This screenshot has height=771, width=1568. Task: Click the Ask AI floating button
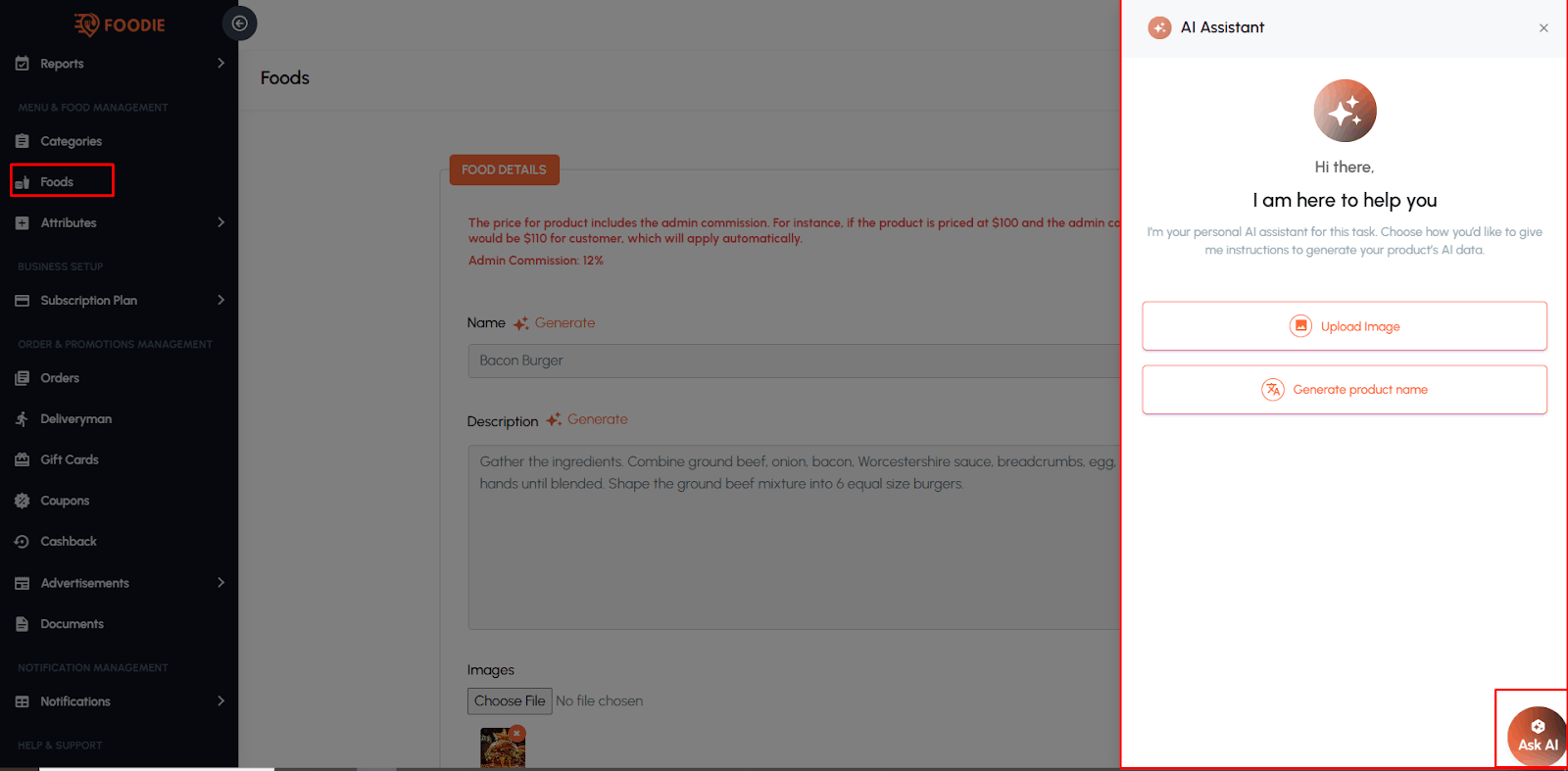pyautogui.click(x=1536, y=735)
